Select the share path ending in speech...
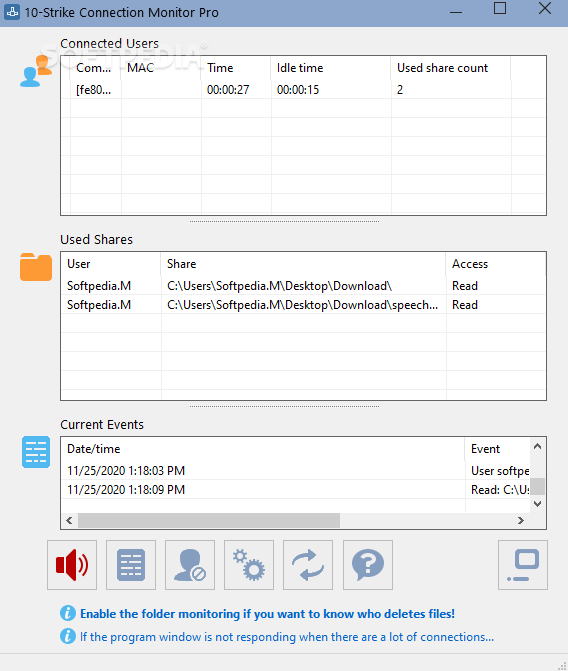The image size is (568, 671). coord(303,305)
